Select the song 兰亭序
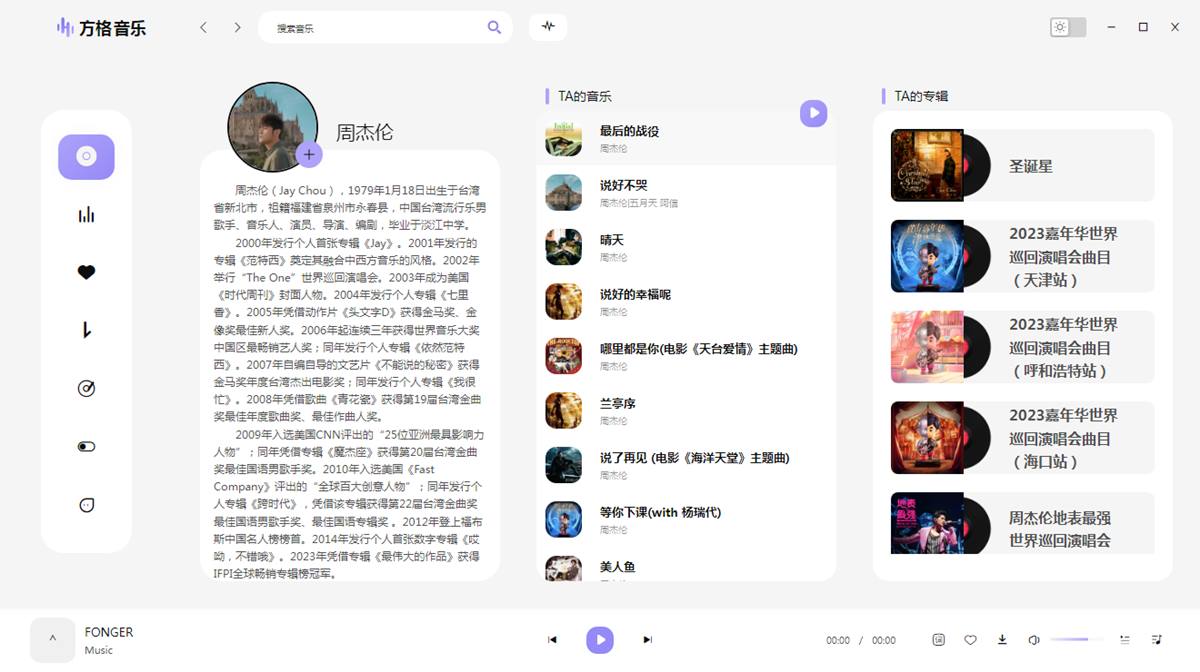The image size is (1200, 672). click(x=617, y=404)
